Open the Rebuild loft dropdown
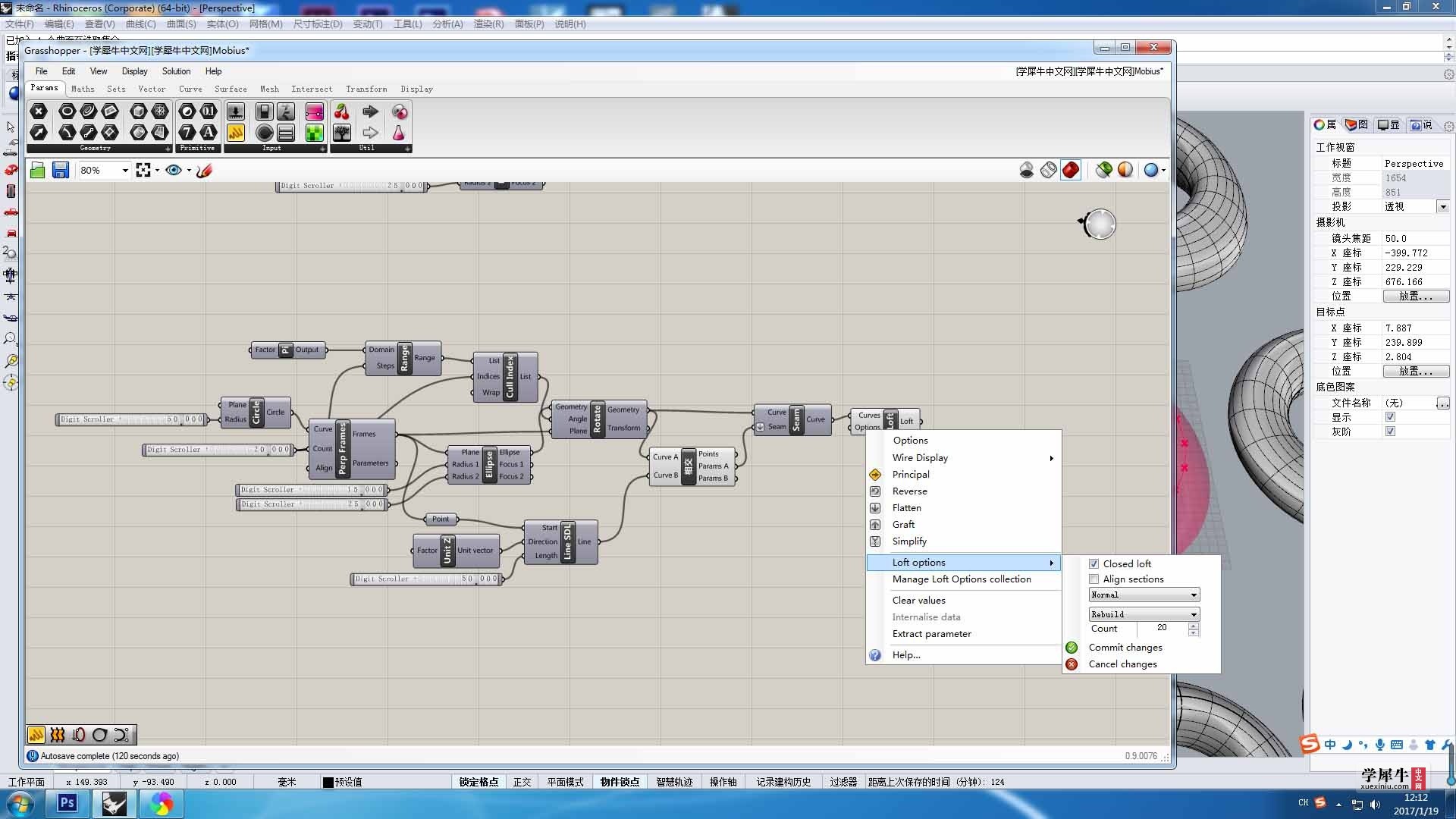The width and height of the screenshot is (1456, 819). 1144,614
